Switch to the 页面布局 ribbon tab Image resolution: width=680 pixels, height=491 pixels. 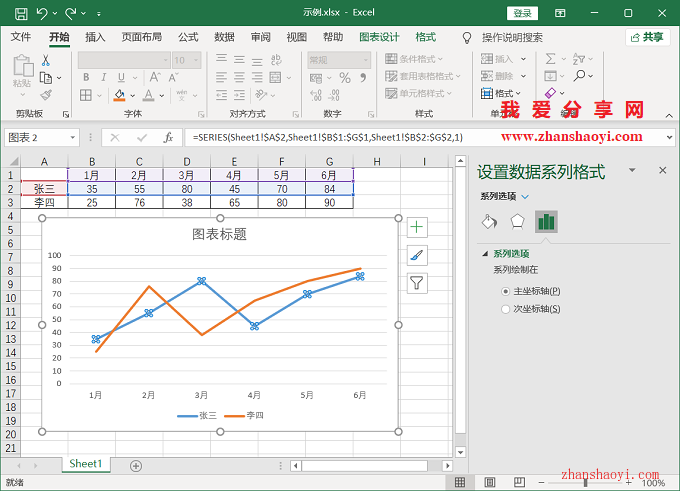point(141,37)
